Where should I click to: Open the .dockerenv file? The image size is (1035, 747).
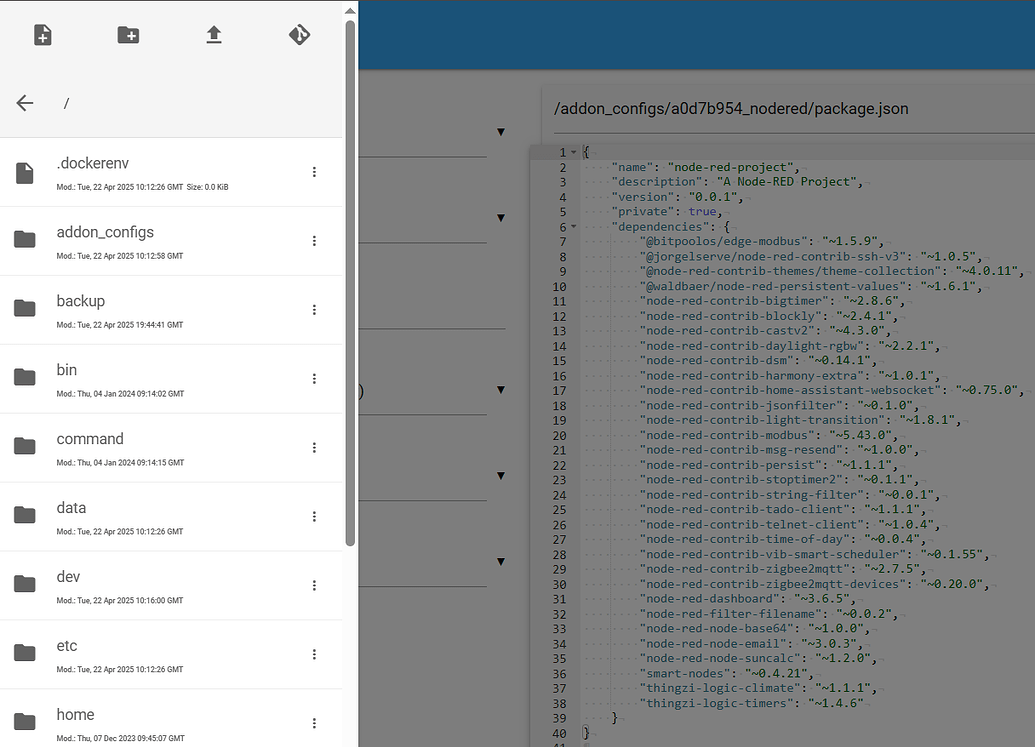coord(171,172)
